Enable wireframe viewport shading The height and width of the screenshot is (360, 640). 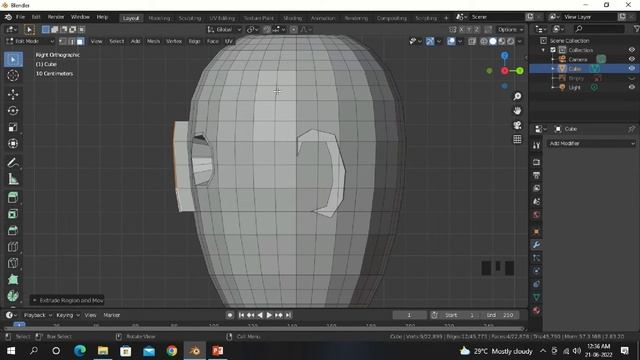484,41
